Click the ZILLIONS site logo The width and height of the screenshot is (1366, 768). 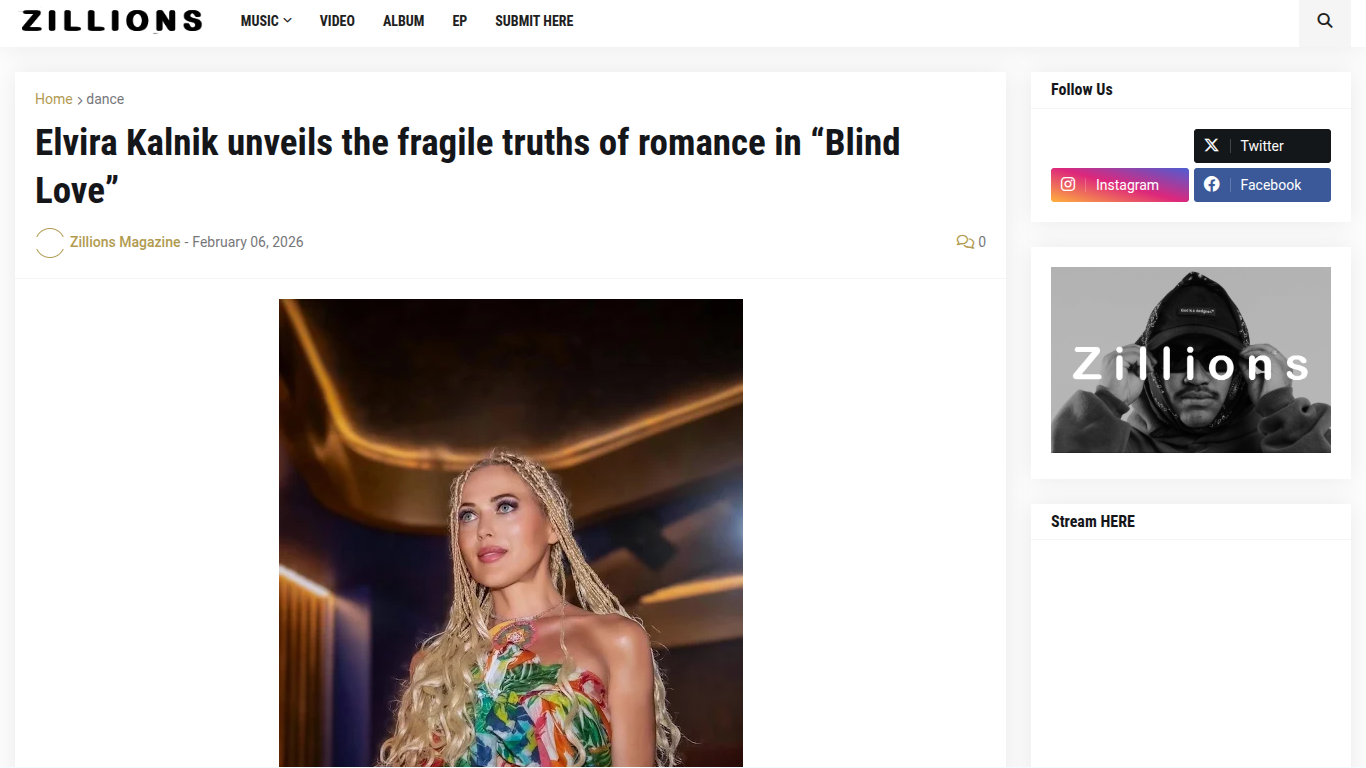pos(112,21)
